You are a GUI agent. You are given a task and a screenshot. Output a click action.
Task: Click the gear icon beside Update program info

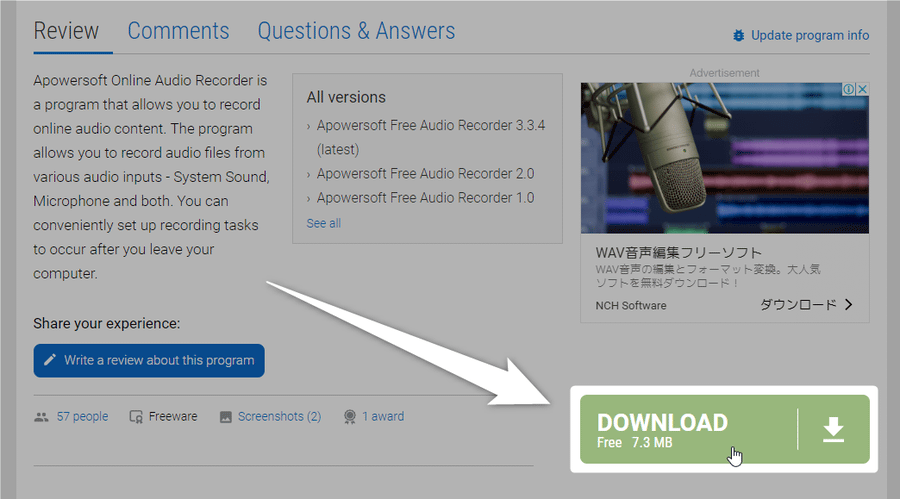point(739,36)
